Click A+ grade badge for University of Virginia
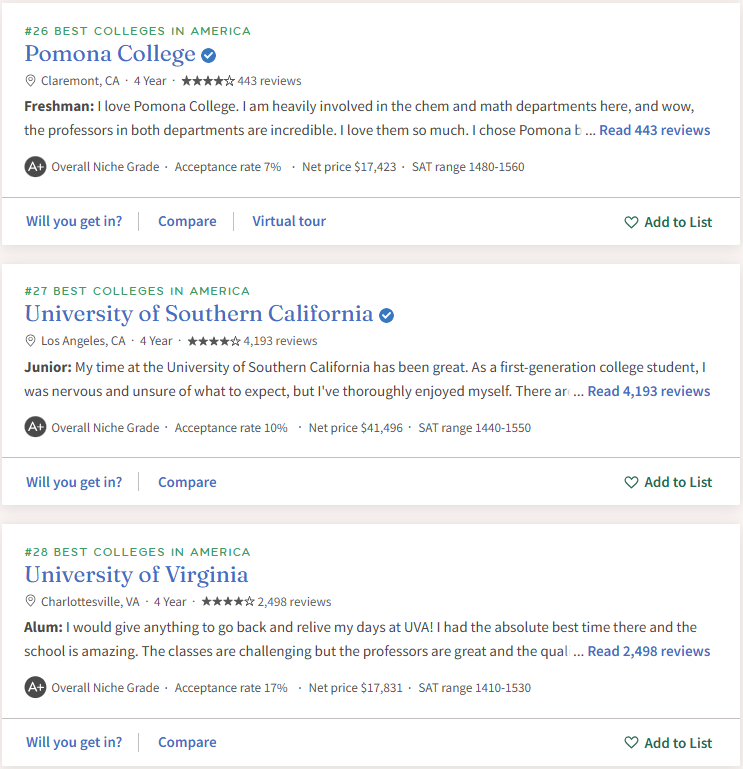The height and width of the screenshot is (769, 743). click(35, 688)
